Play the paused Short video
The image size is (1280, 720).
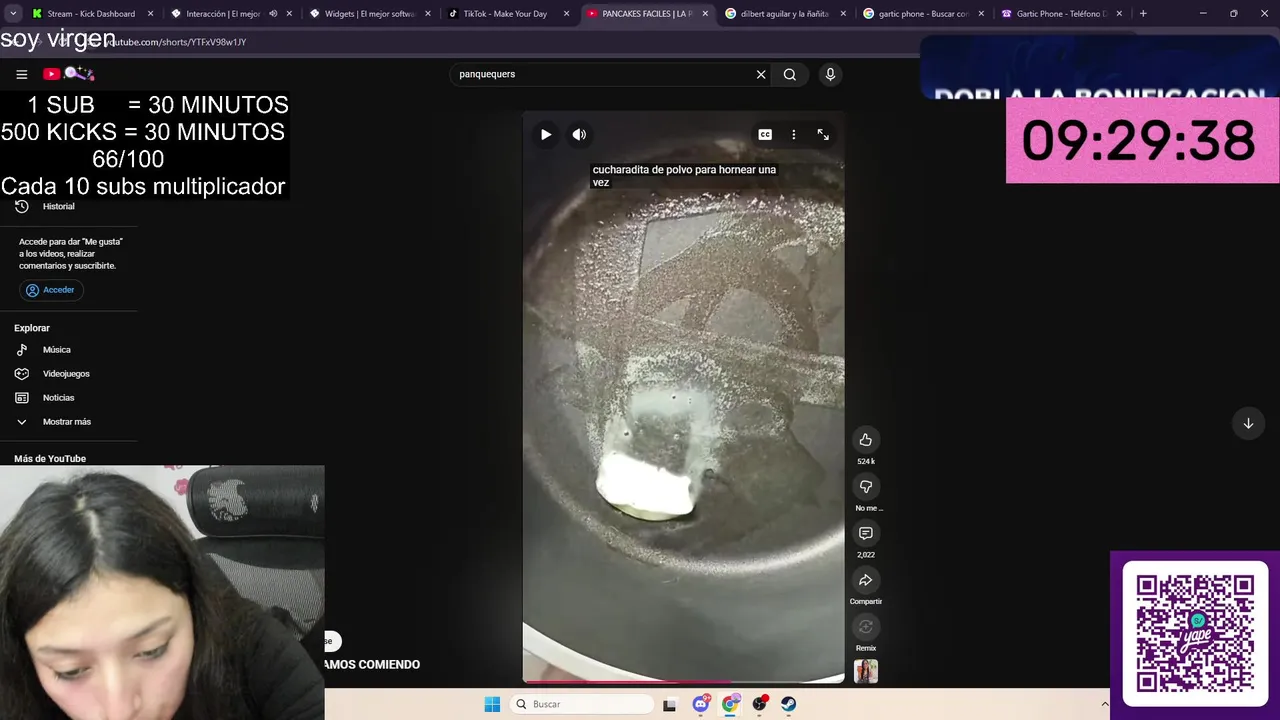pos(546,134)
